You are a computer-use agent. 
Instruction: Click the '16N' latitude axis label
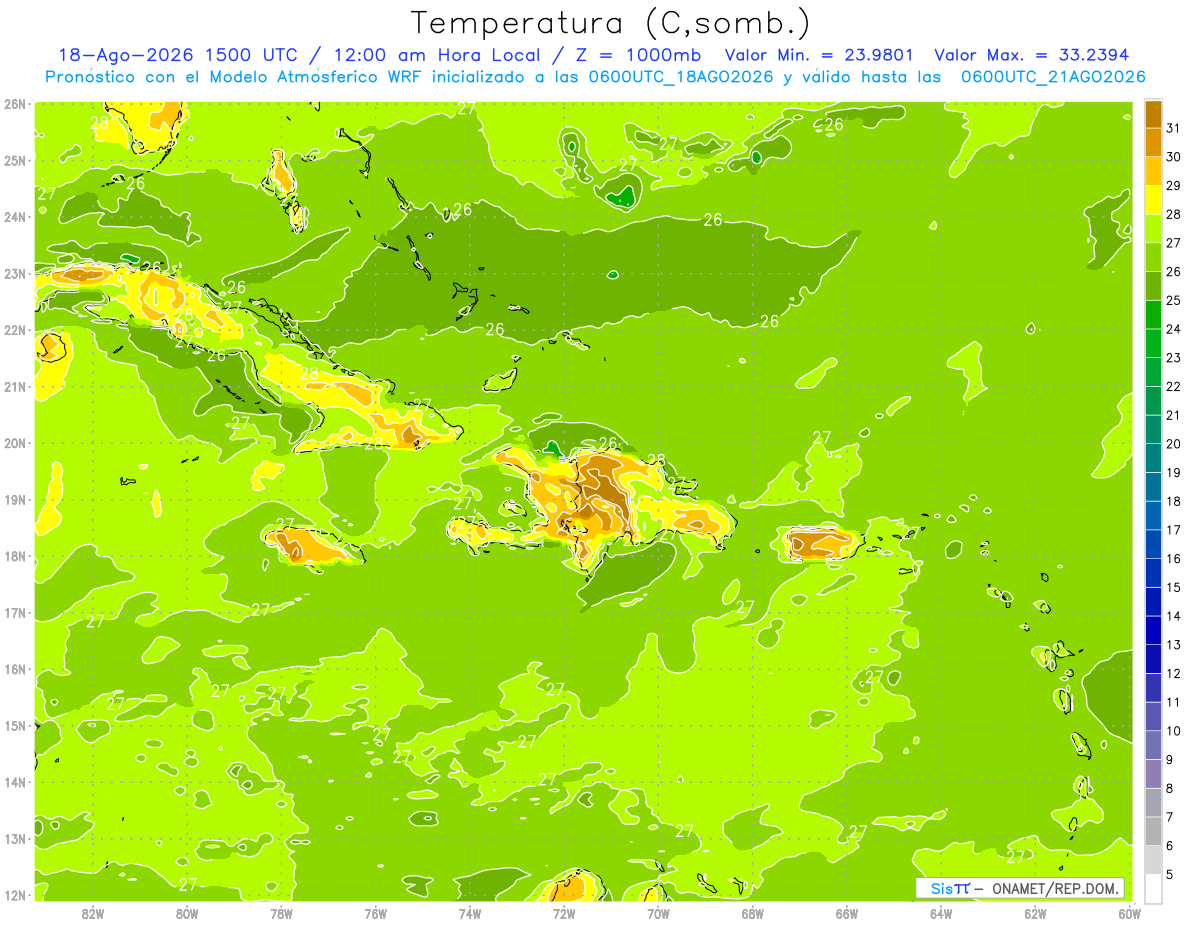[15, 669]
